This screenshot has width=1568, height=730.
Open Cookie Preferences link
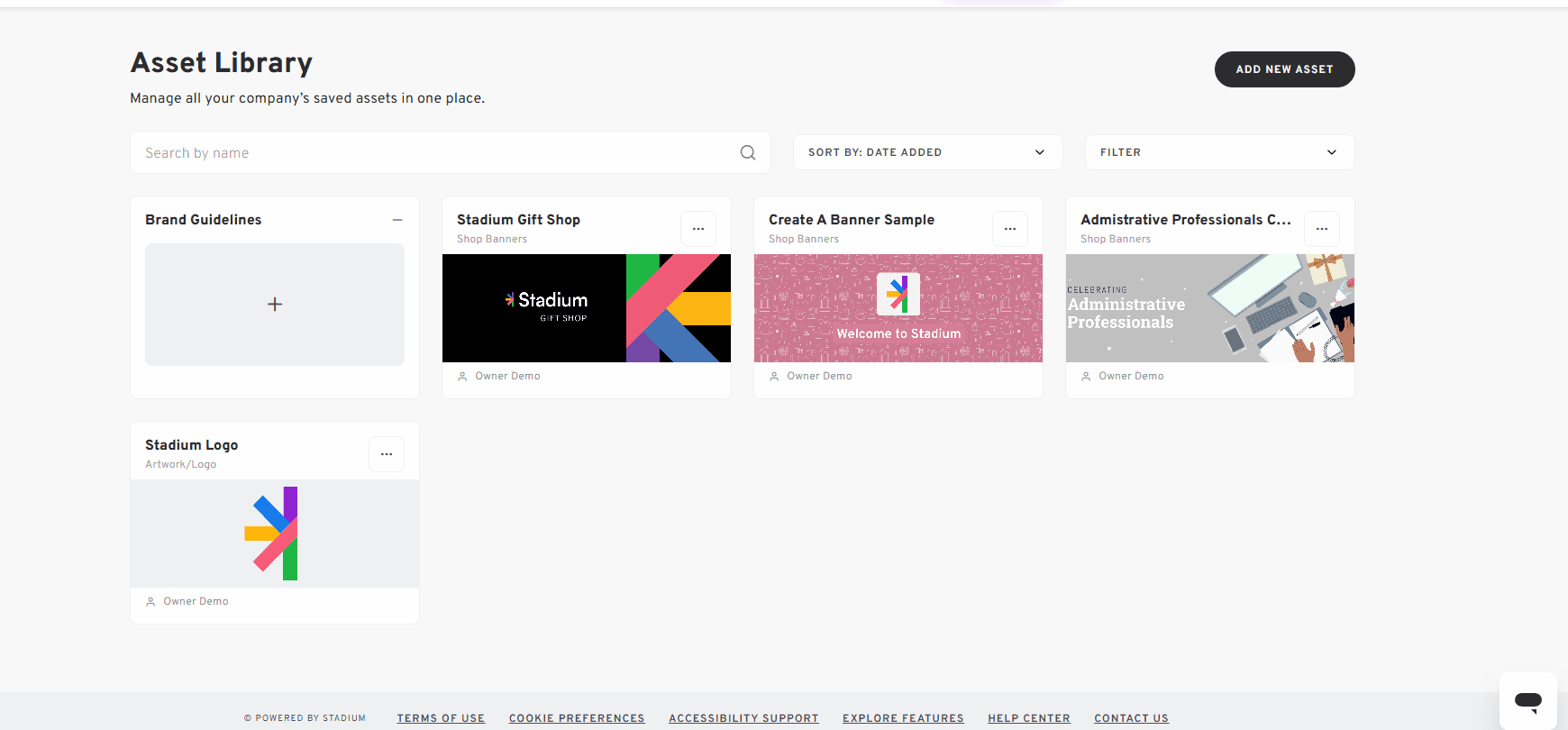[x=577, y=718]
